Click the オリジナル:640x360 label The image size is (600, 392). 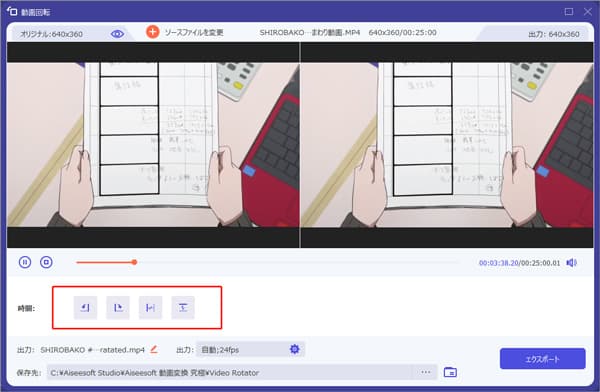pos(51,34)
